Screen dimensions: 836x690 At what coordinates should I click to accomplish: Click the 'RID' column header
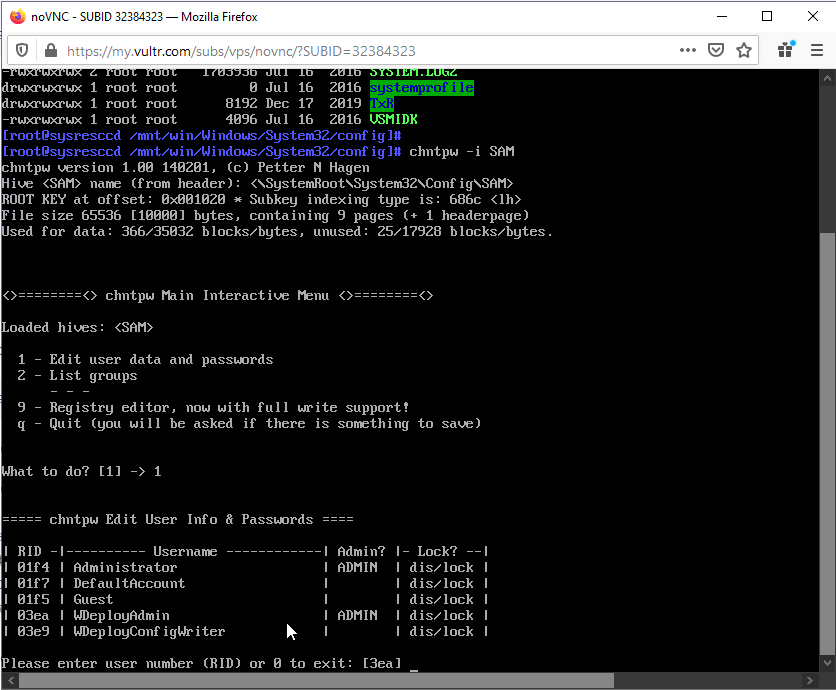pos(29,551)
